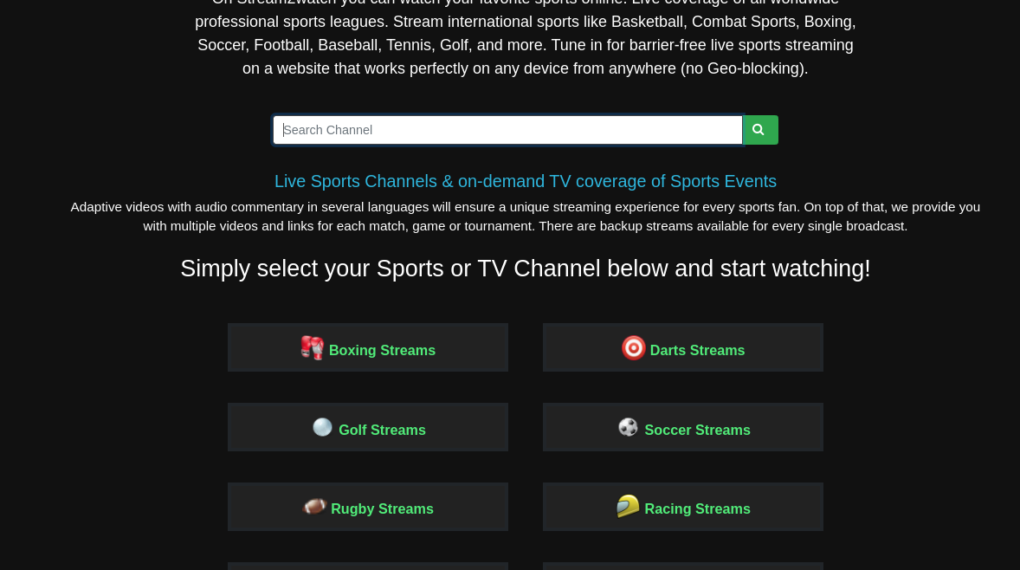The height and width of the screenshot is (570, 1020).
Task: Focus the Search Channel input field
Action: coord(507,130)
